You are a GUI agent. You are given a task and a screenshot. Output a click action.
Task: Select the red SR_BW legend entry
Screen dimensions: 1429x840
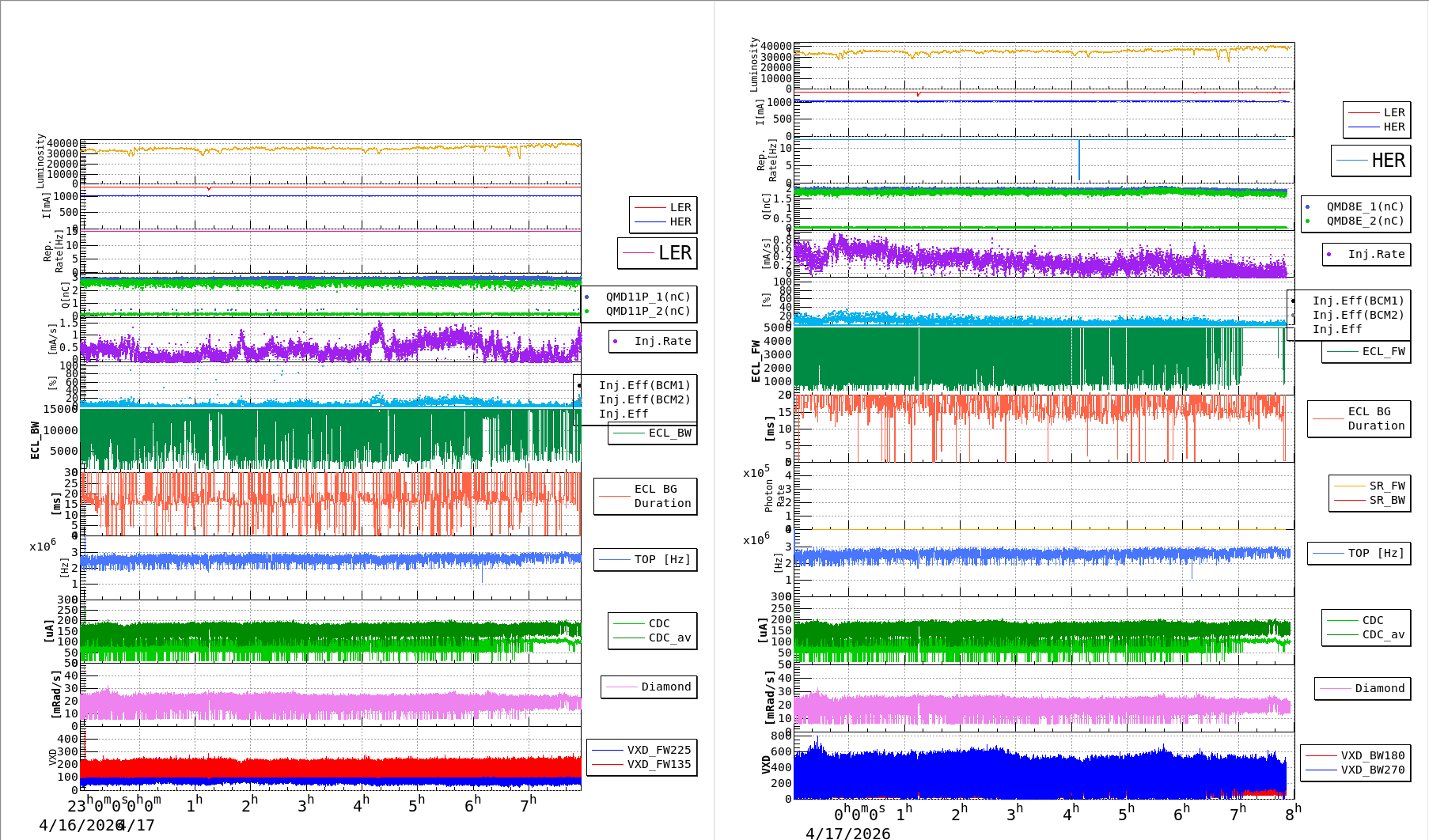click(1386, 500)
